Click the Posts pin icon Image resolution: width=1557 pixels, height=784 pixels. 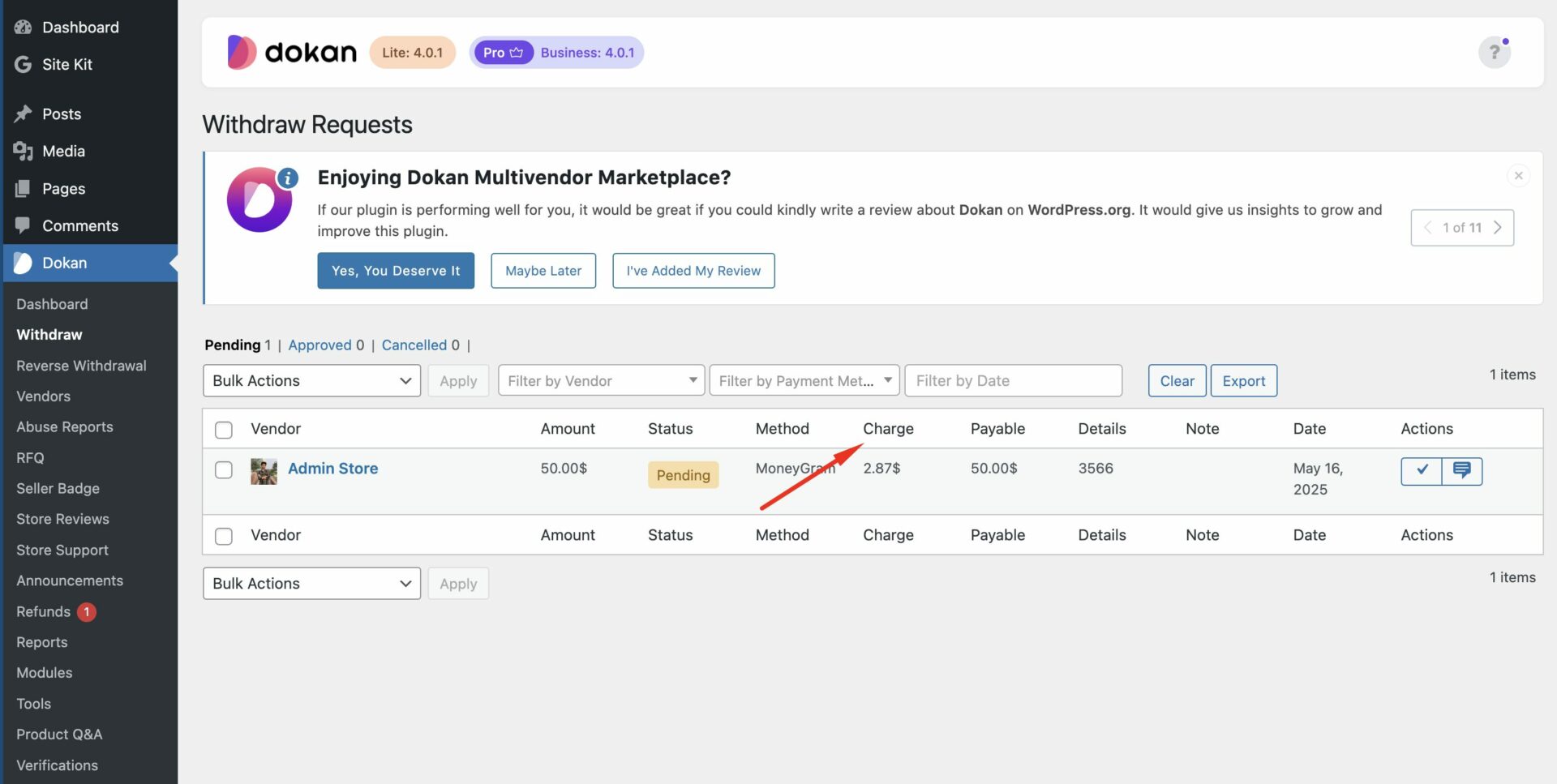(x=23, y=114)
